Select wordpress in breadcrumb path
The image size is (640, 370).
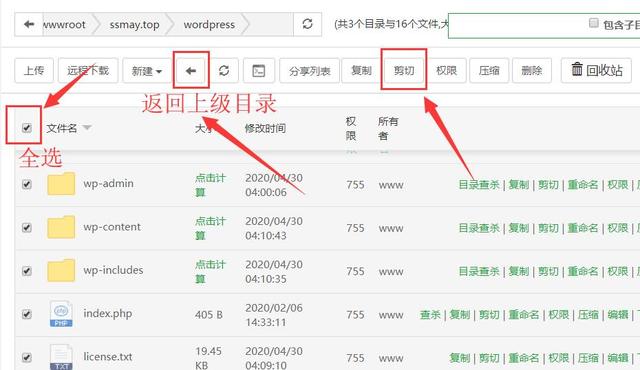point(209,24)
